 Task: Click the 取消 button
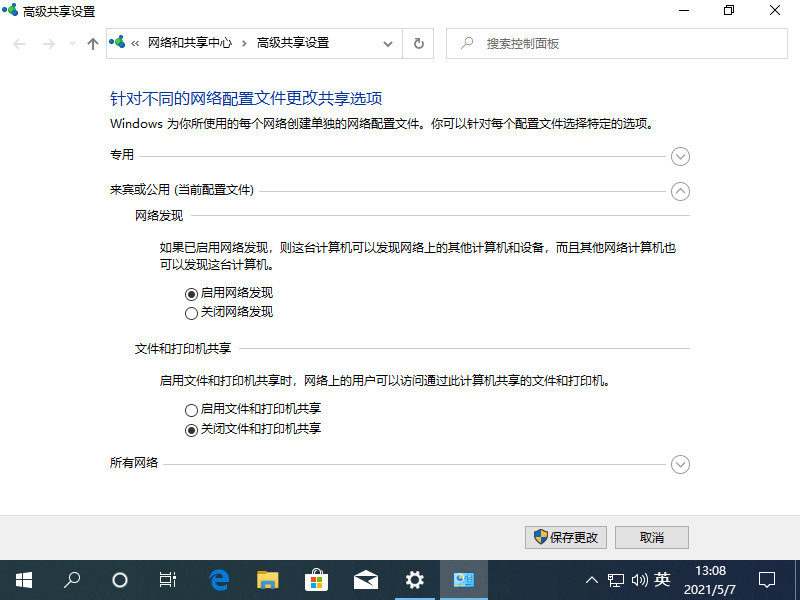[x=652, y=537]
